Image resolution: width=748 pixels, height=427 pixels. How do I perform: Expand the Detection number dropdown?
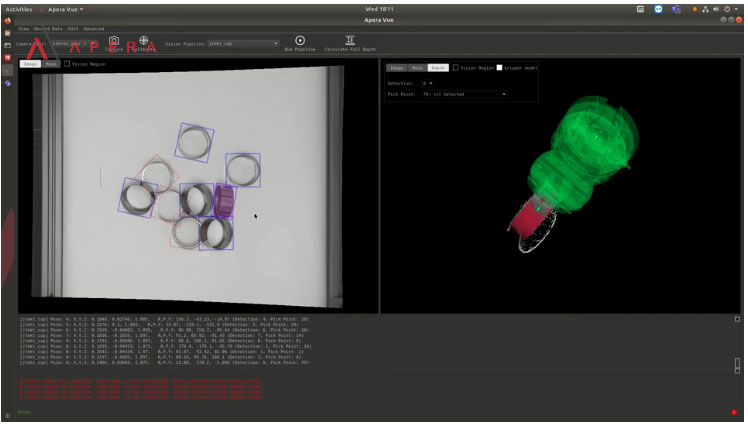pos(428,83)
